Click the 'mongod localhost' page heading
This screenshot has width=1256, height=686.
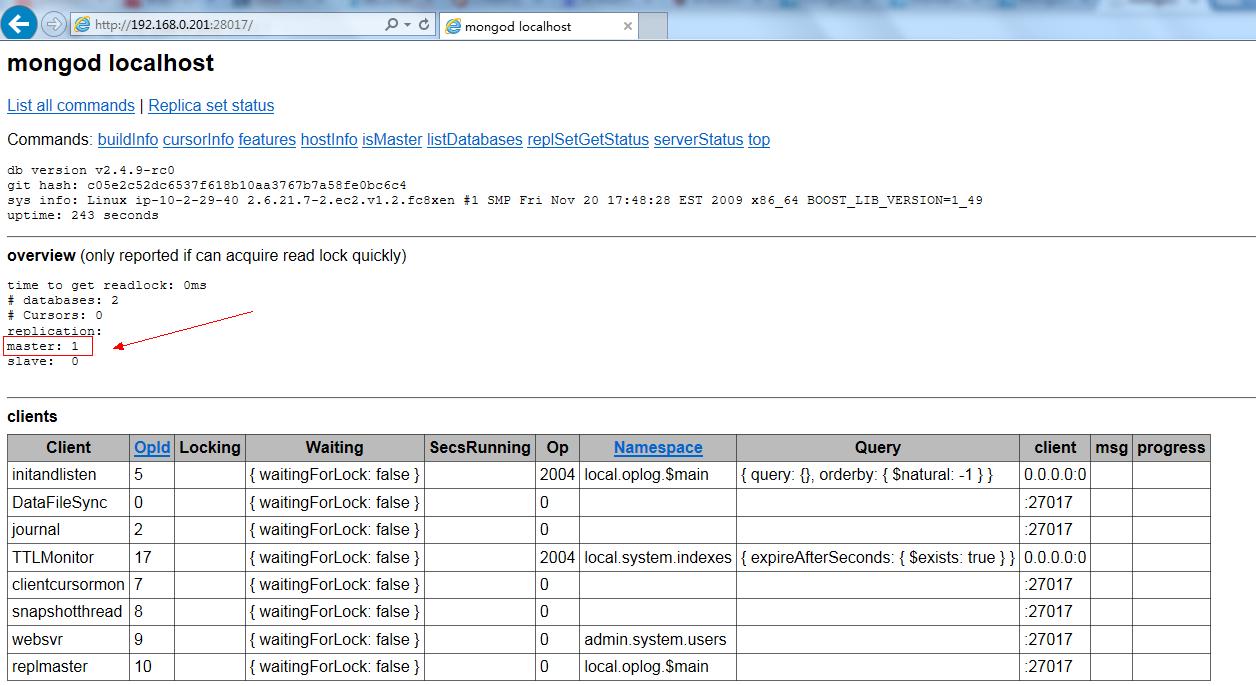click(x=110, y=63)
